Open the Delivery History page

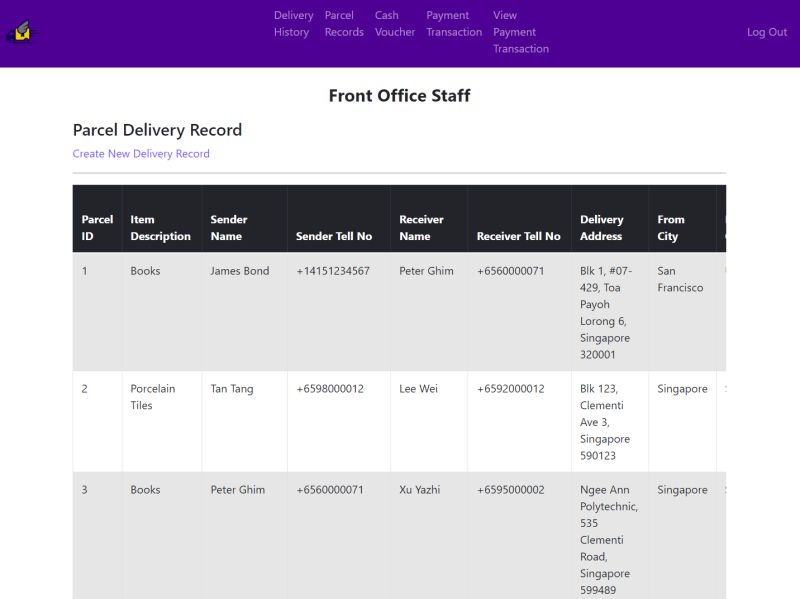coord(293,24)
